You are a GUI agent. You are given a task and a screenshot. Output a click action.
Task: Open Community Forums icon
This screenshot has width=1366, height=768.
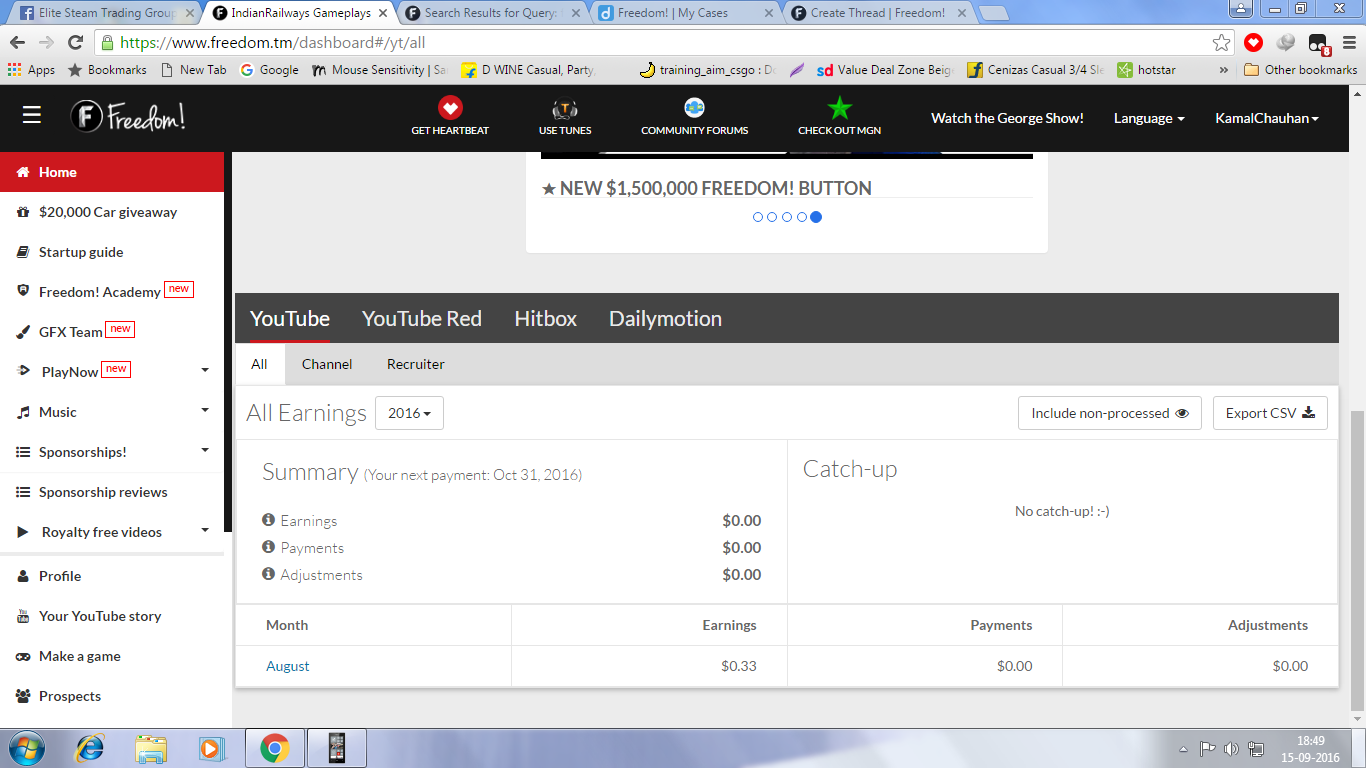[694, 107]
